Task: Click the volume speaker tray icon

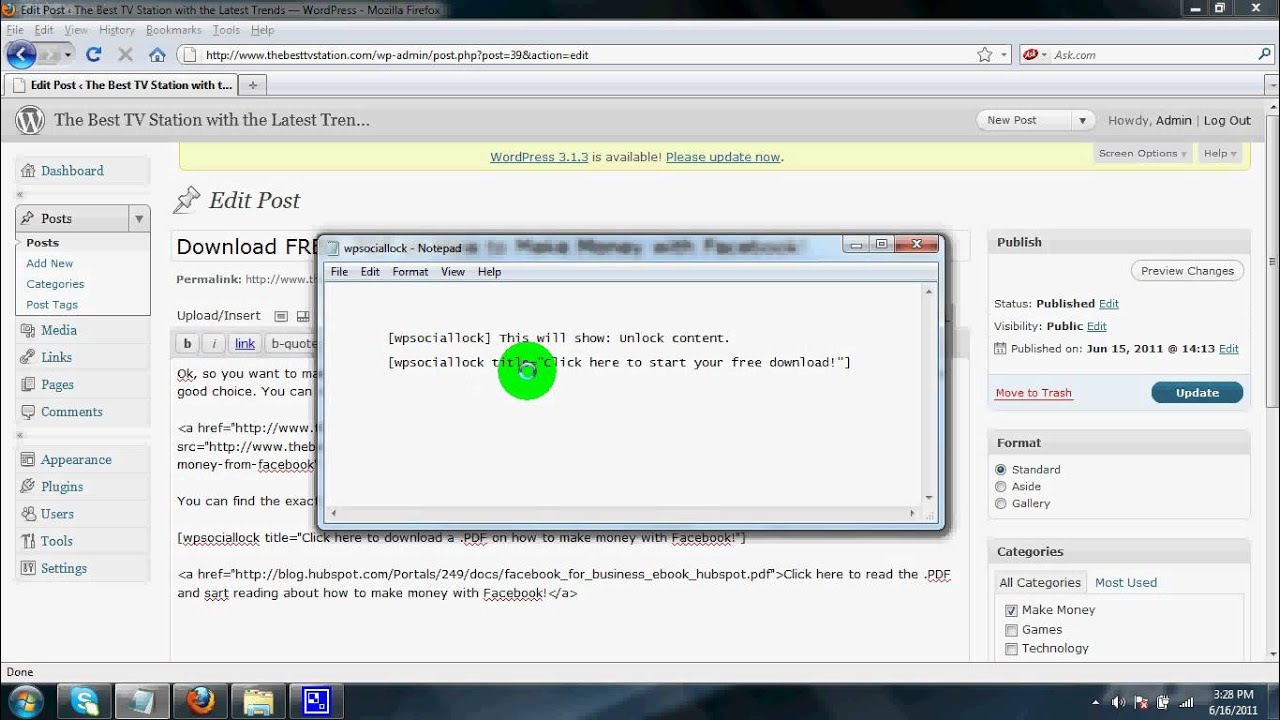Action: (x=1118, y=702)
